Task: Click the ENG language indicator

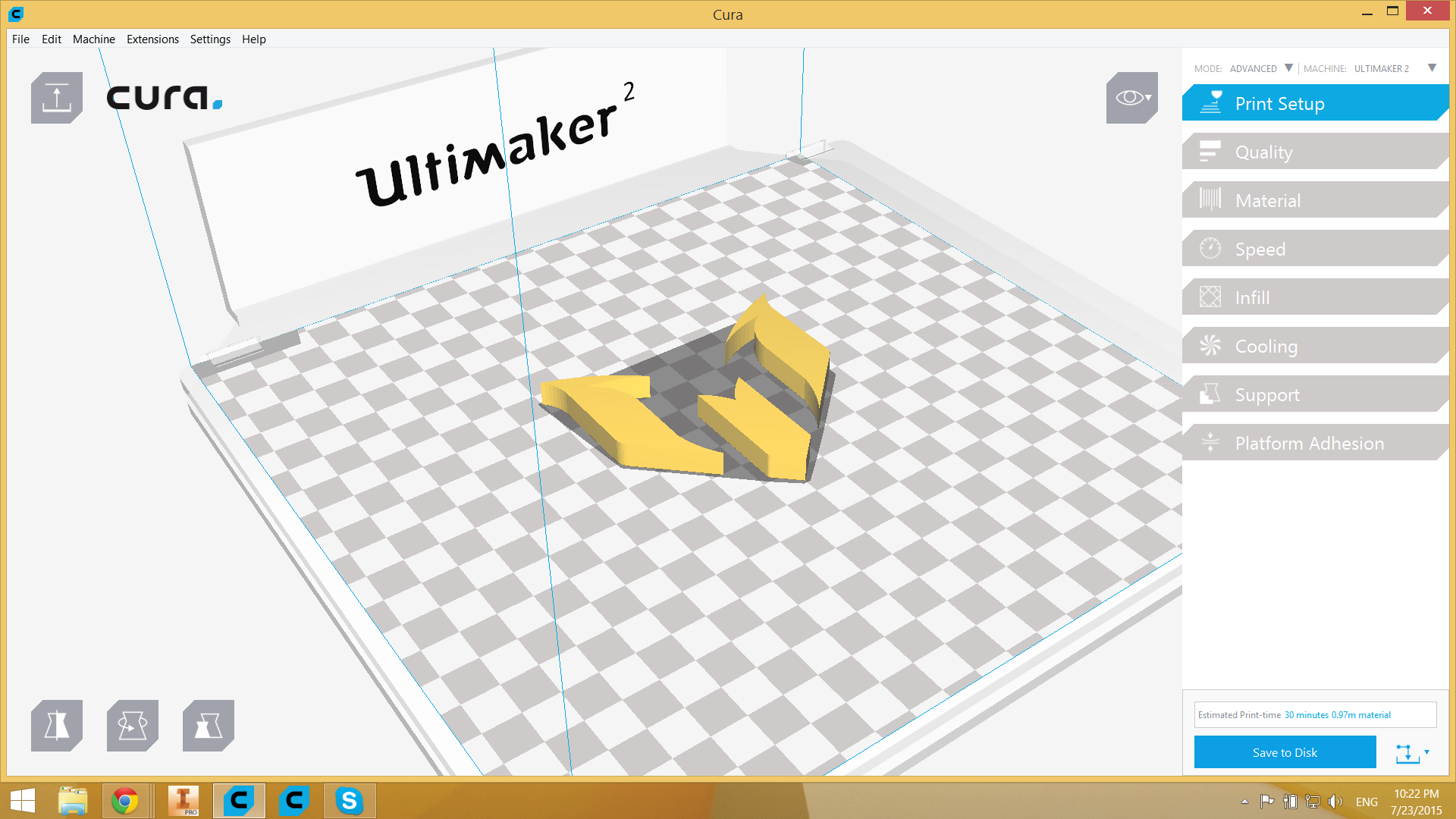Action: [1367, 802]
